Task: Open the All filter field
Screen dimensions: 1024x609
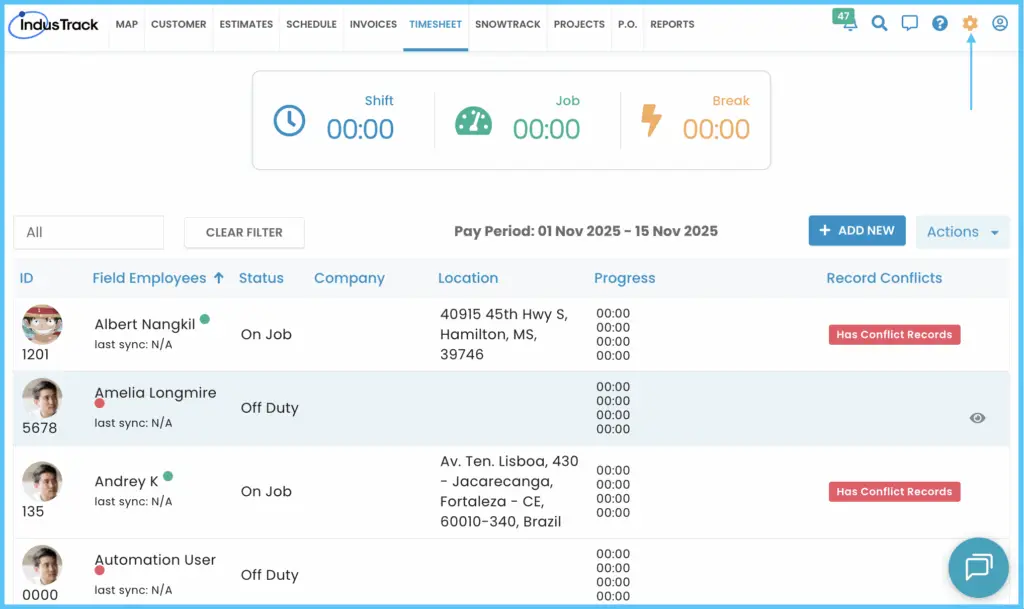Action: pyautogui.click(x=89, y=232)
